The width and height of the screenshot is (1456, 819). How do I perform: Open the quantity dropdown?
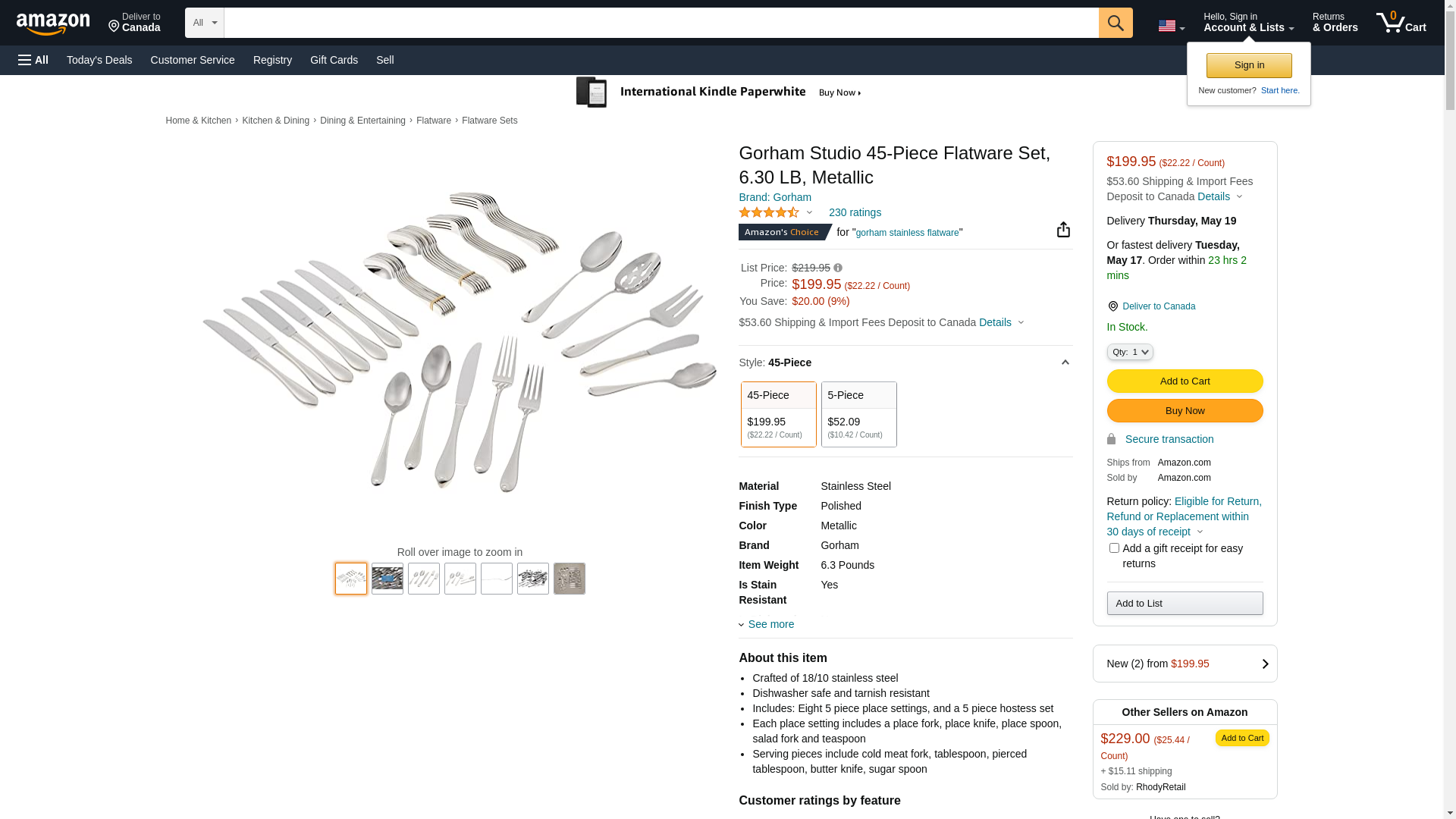point(1129,352)
